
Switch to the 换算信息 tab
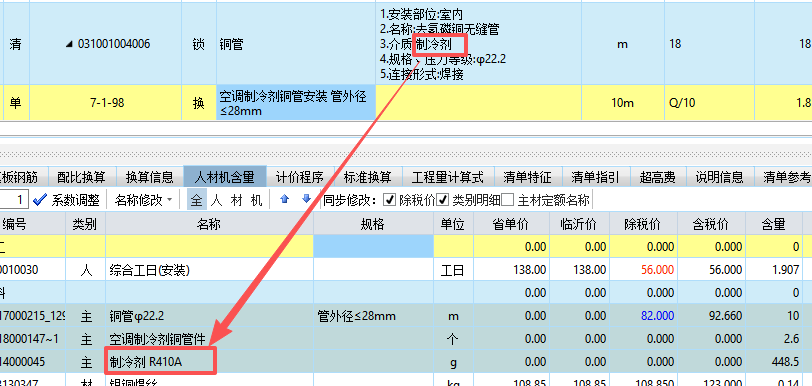[x=150, y=178]
